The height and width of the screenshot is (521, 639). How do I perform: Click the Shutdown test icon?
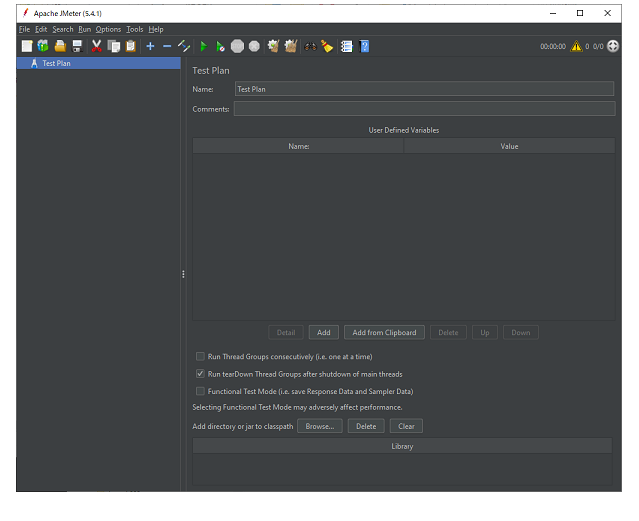[x=254, y=46]
